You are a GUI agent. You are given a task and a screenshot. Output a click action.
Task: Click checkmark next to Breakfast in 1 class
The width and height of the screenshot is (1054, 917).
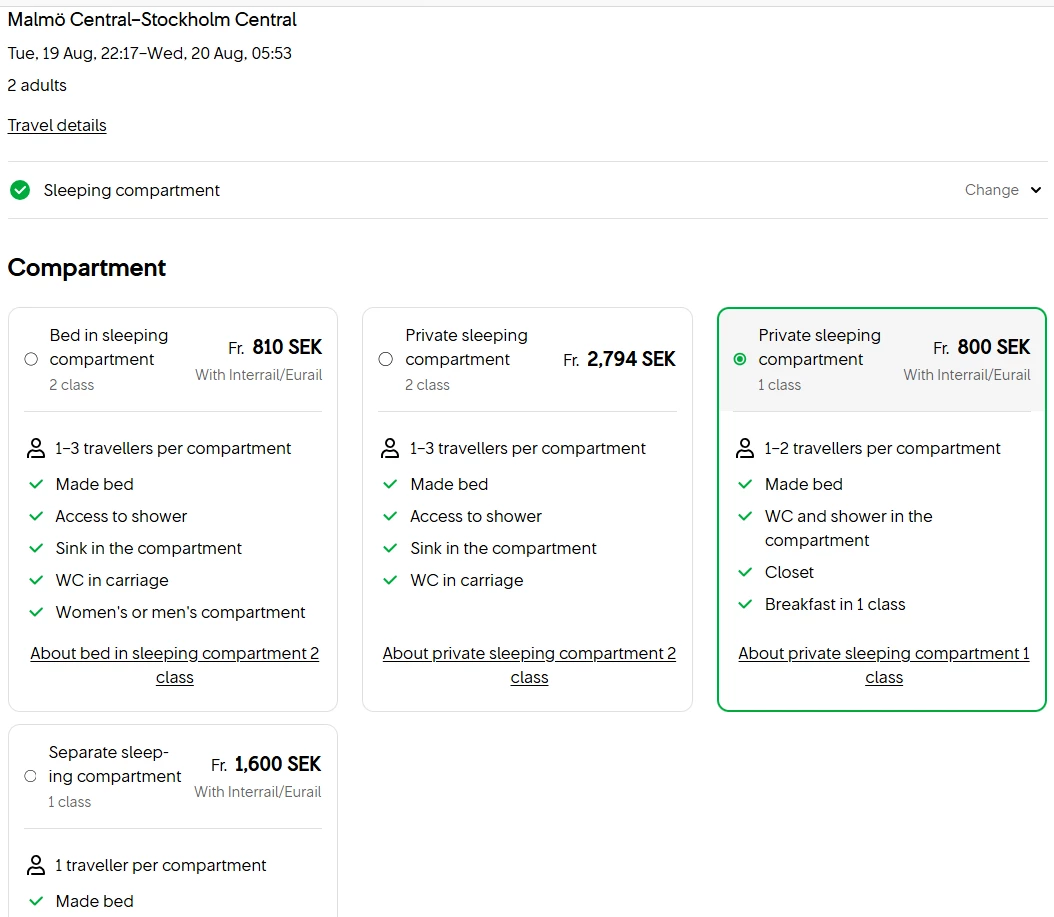pos(745,604)
